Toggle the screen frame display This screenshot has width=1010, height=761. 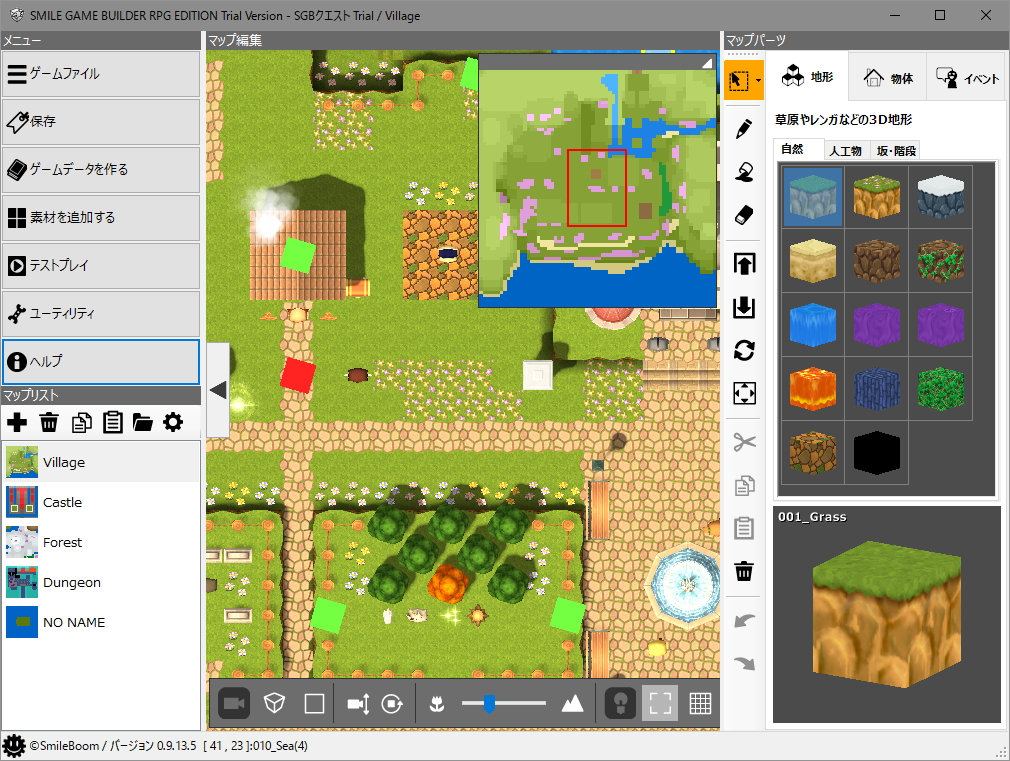pos(659,703)
